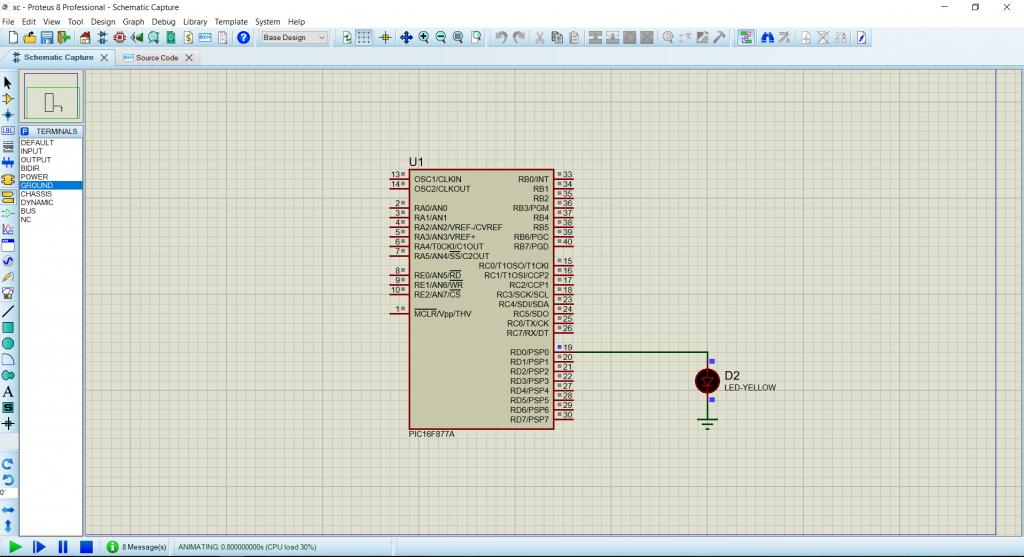The height and width of the screenshot is (557, 1024).
Task: Open the Bill of Materials dollar icon
Action: pyautogui.click(x=188, y=38)
